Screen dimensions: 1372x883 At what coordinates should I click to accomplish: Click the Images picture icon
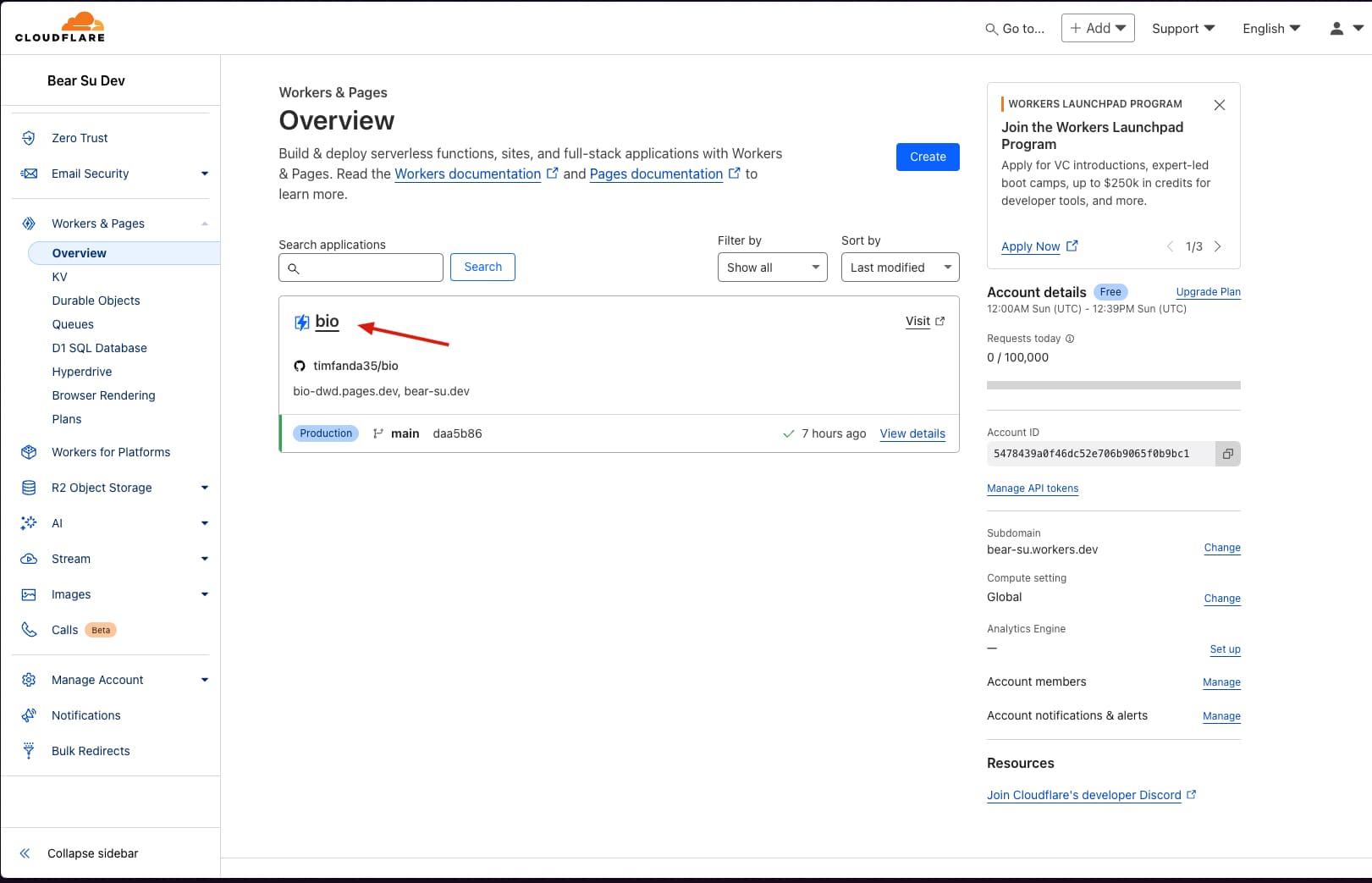tap(29, 594)
